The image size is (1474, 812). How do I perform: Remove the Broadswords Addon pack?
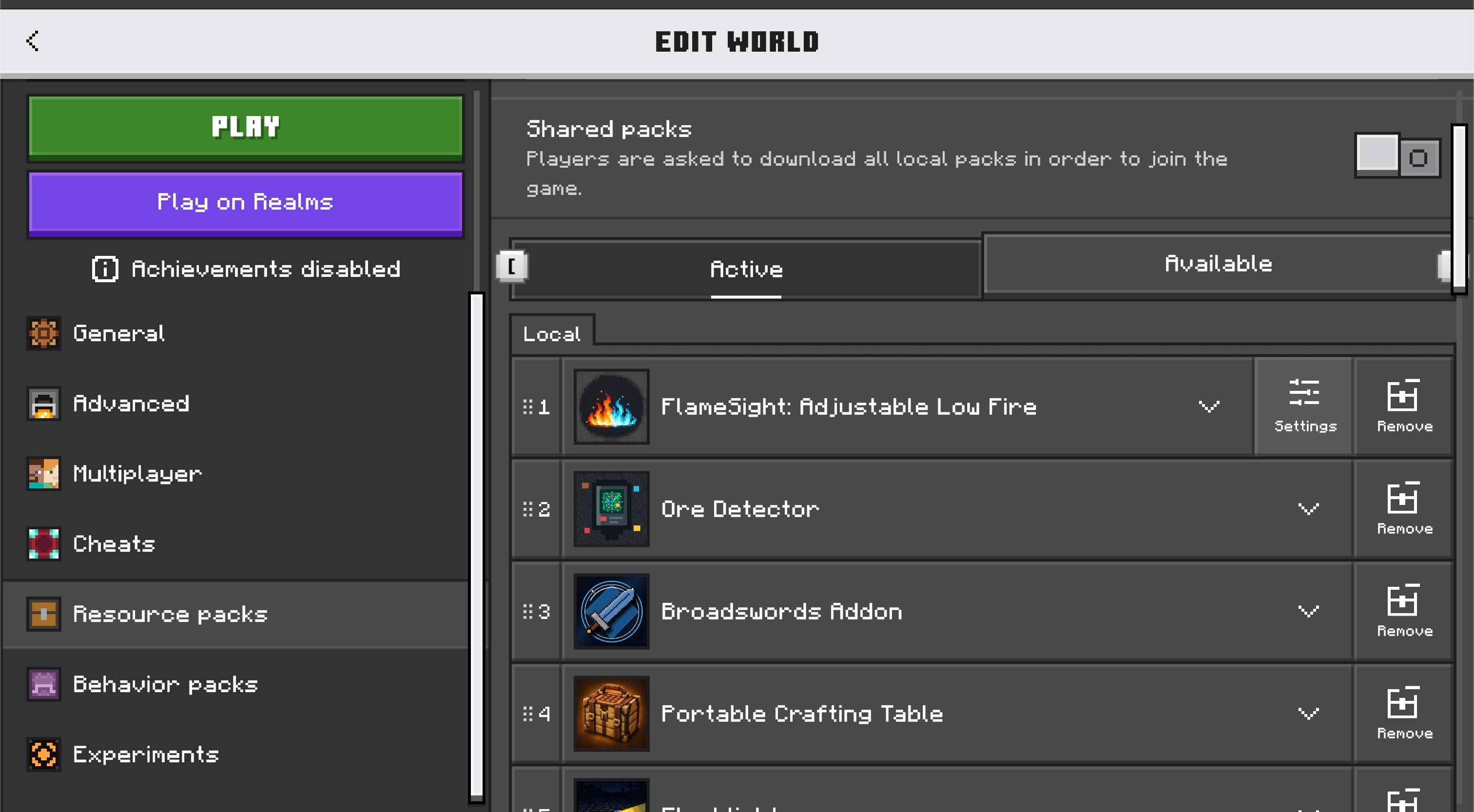click(x=1404, y=611)
